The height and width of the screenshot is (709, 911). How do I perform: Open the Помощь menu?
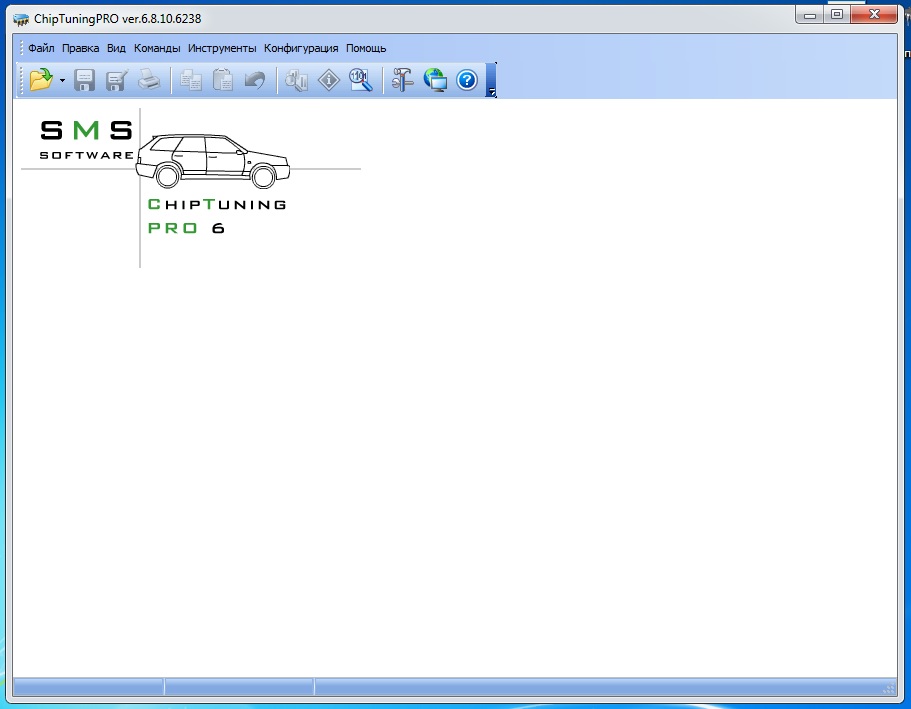click(366, 48)
